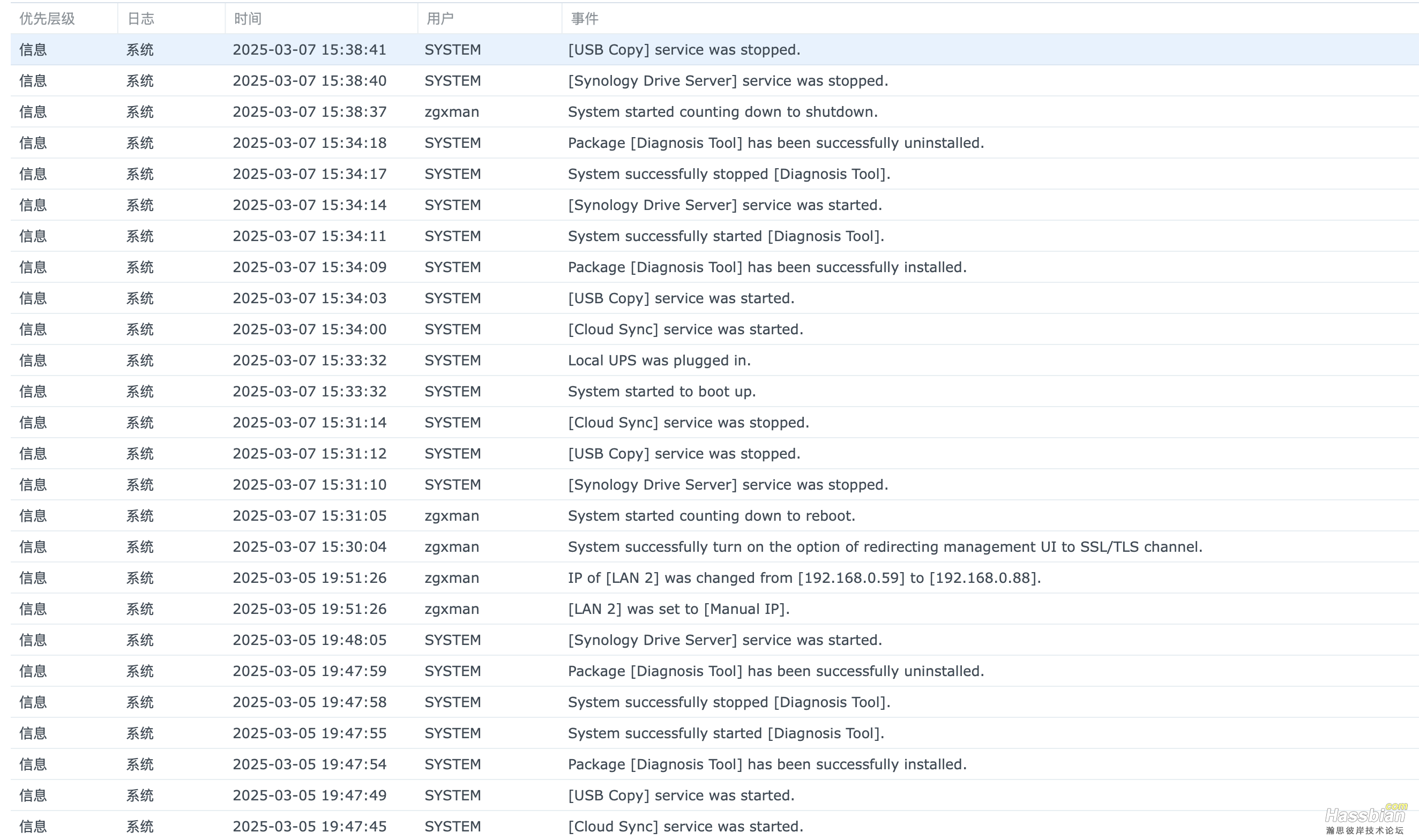Select timestamp 2025-03-07 15:38:41
1419x840 pixels.
(309, 50)
